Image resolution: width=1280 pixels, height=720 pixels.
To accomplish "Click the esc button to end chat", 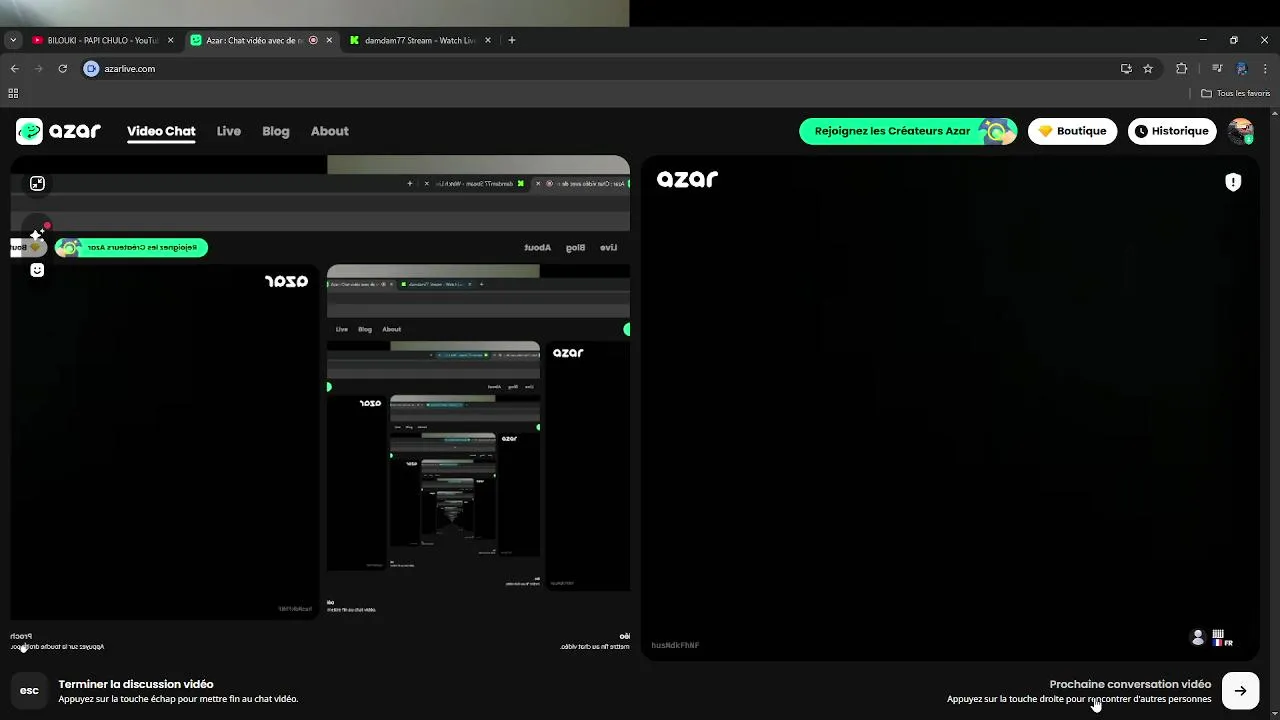I will (29, 691).
